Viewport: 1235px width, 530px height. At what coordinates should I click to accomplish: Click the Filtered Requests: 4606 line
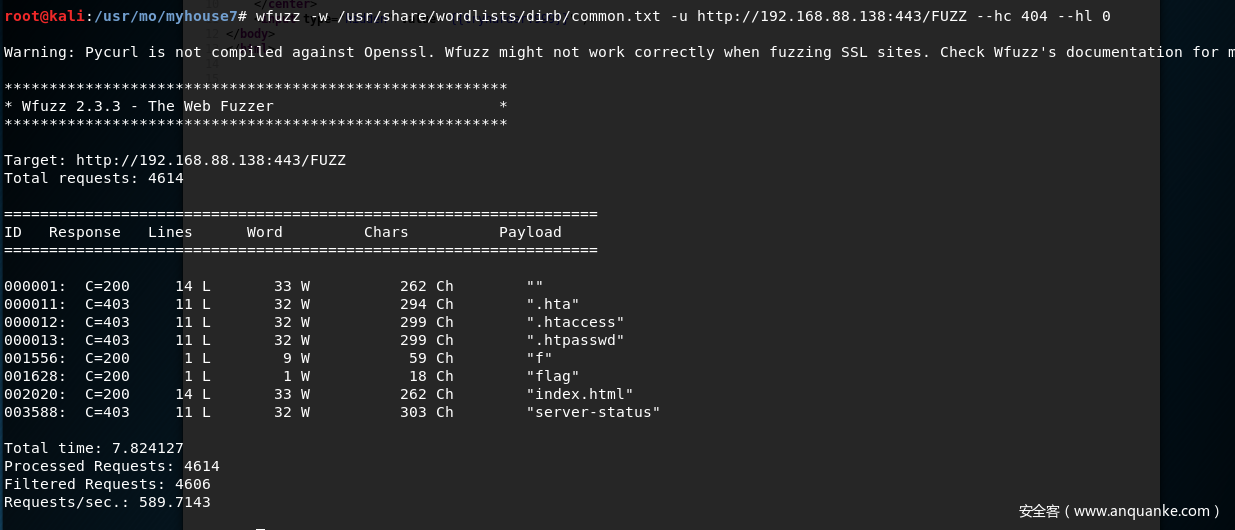(x=112, y=484)
